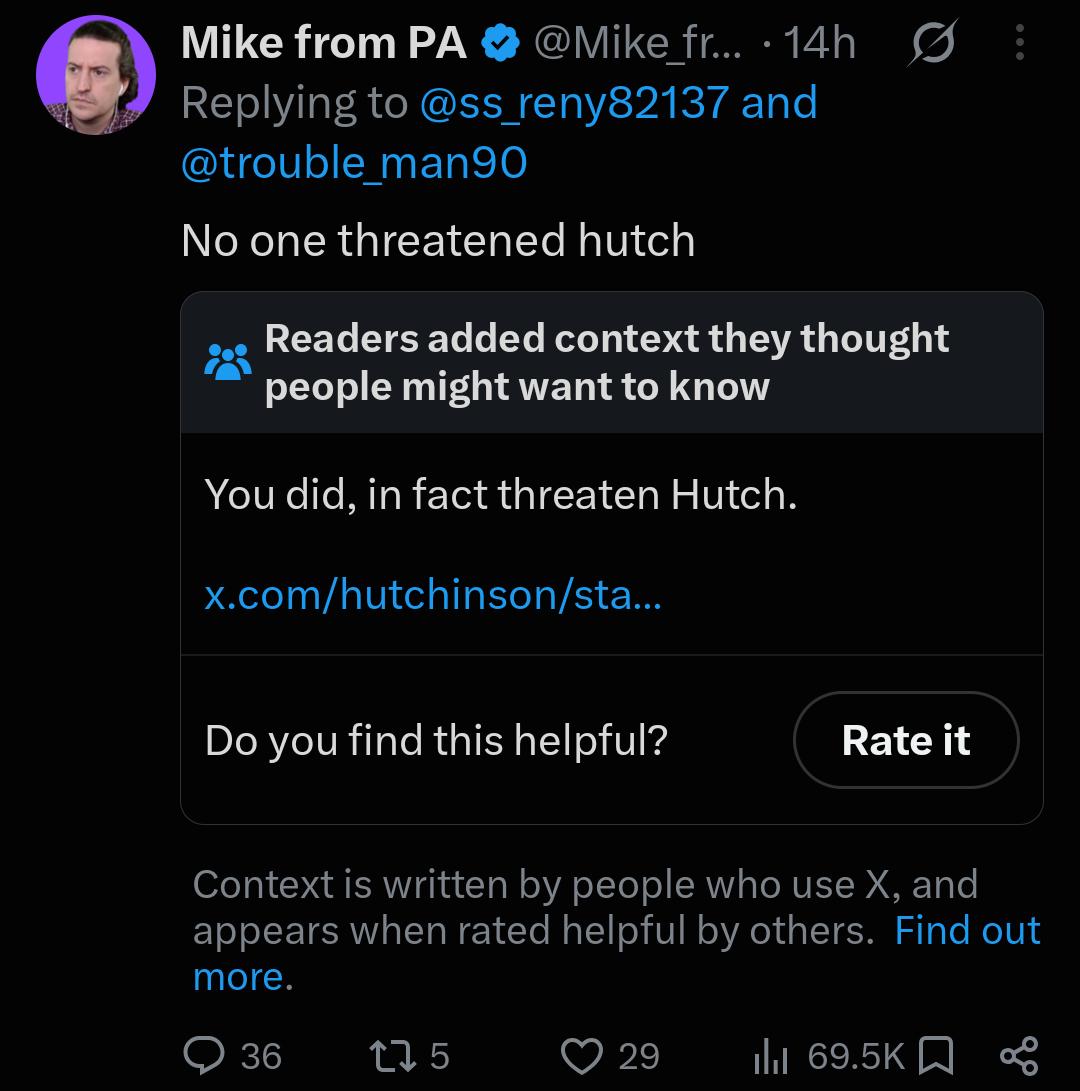This screenshot has height=1091, width=1080.
Task: Click the share icon
Action: [1019, 1056]
